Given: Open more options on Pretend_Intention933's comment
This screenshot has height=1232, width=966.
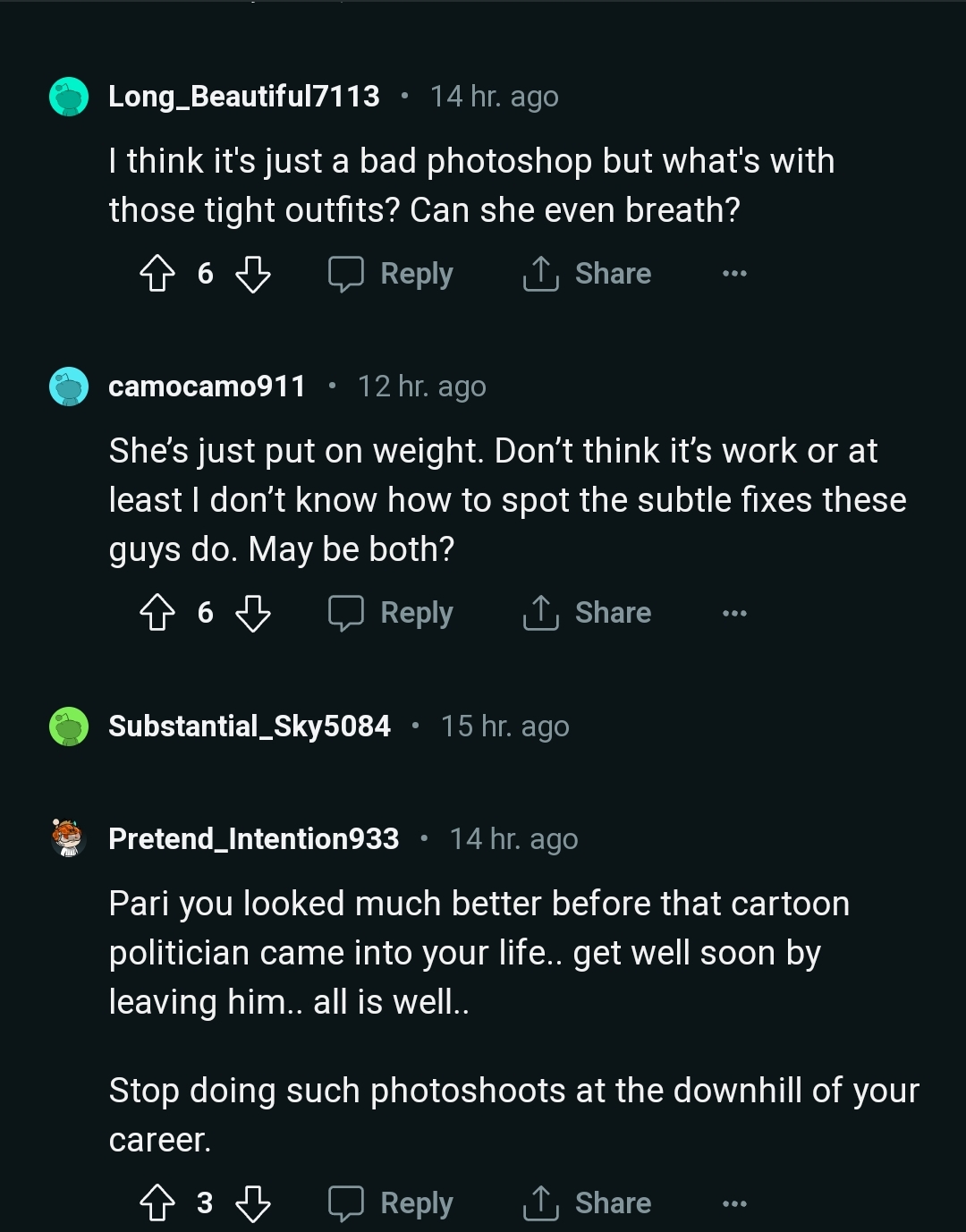Looking at the screenshot, I should (734, 1203).
